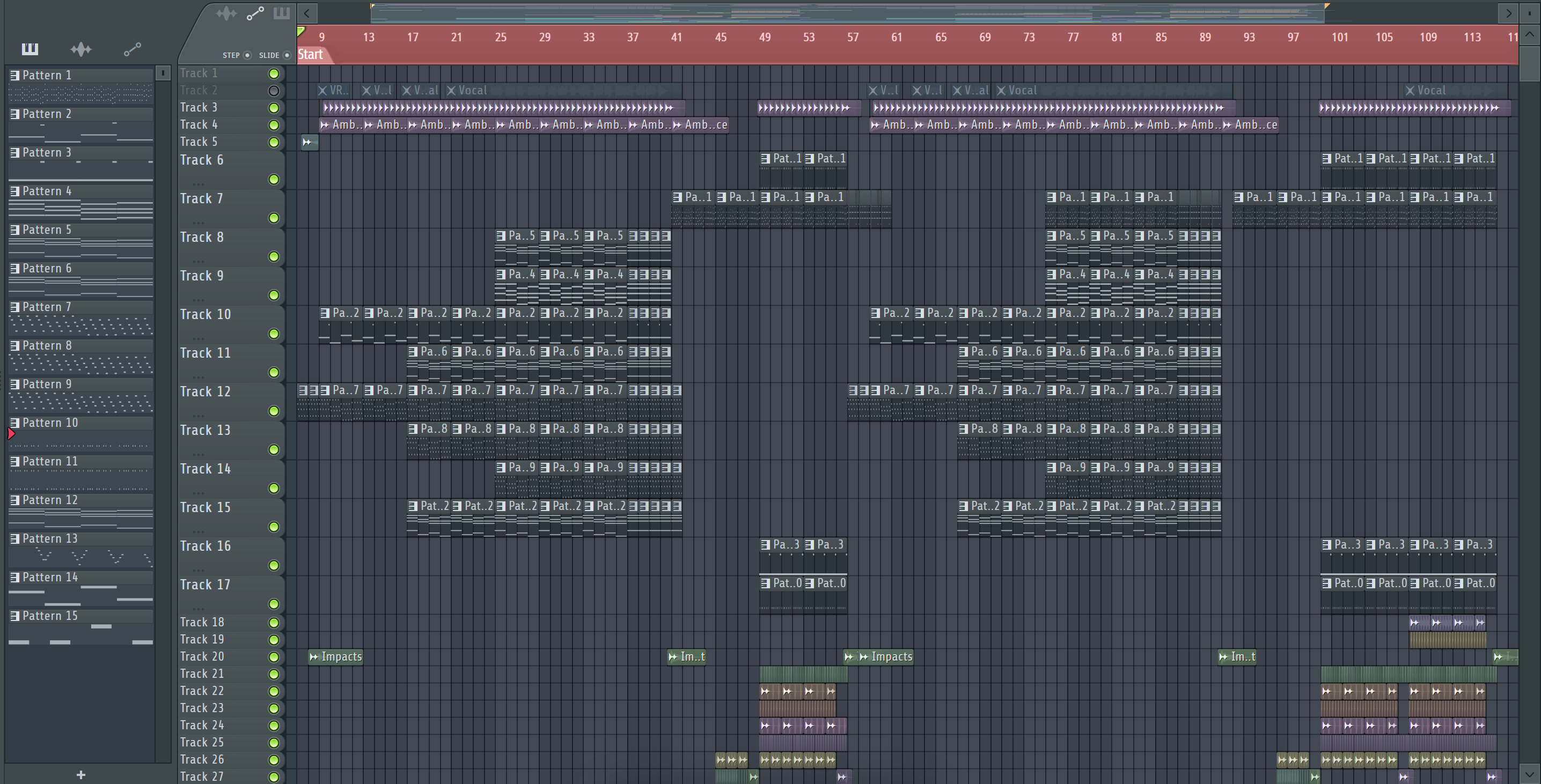The image size is (1541, 784).
Task: Add a new pattern with plus icon
Action: click(81, 774)
